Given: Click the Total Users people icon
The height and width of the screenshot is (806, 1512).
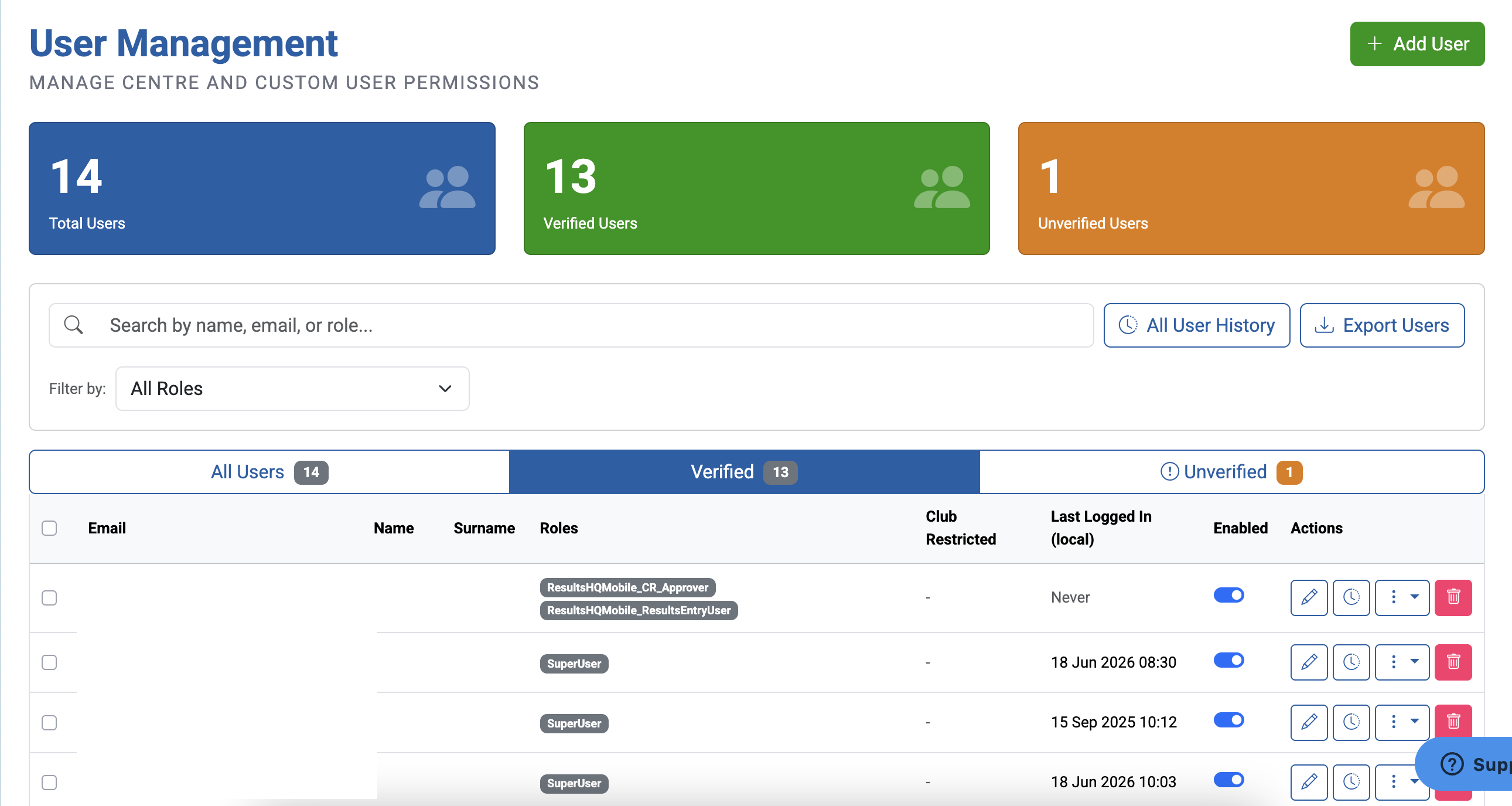Looking at the screenshot, I should tap(447, 188).
